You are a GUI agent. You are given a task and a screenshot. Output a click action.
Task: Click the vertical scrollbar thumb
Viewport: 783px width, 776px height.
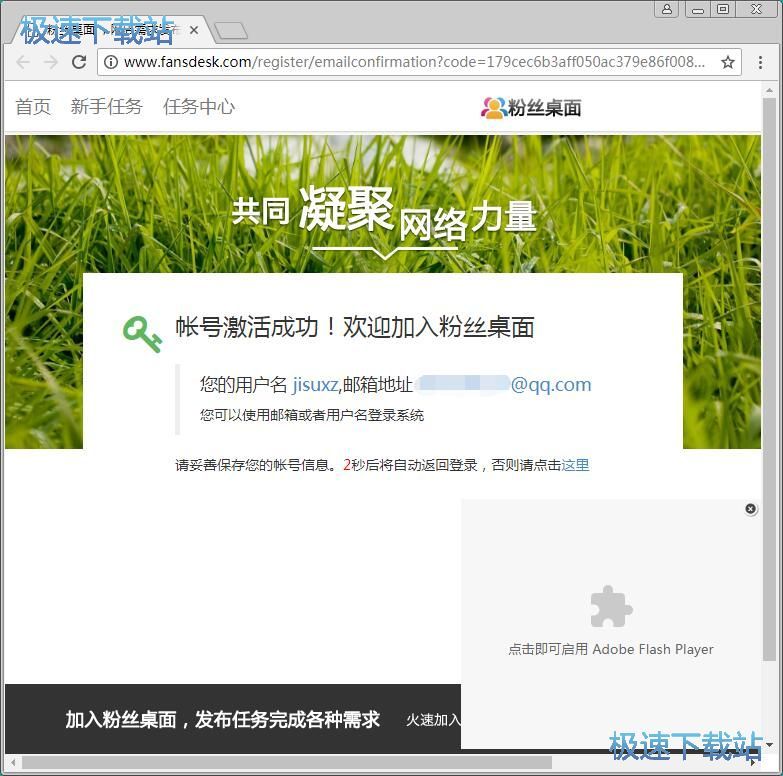coord(769,380)
